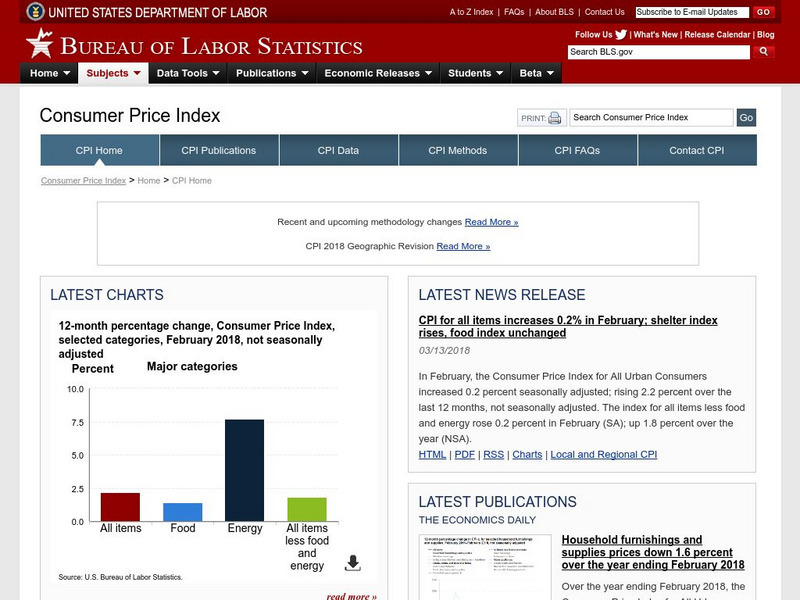Open the CPI February news release headline

[x=568, y=327]
